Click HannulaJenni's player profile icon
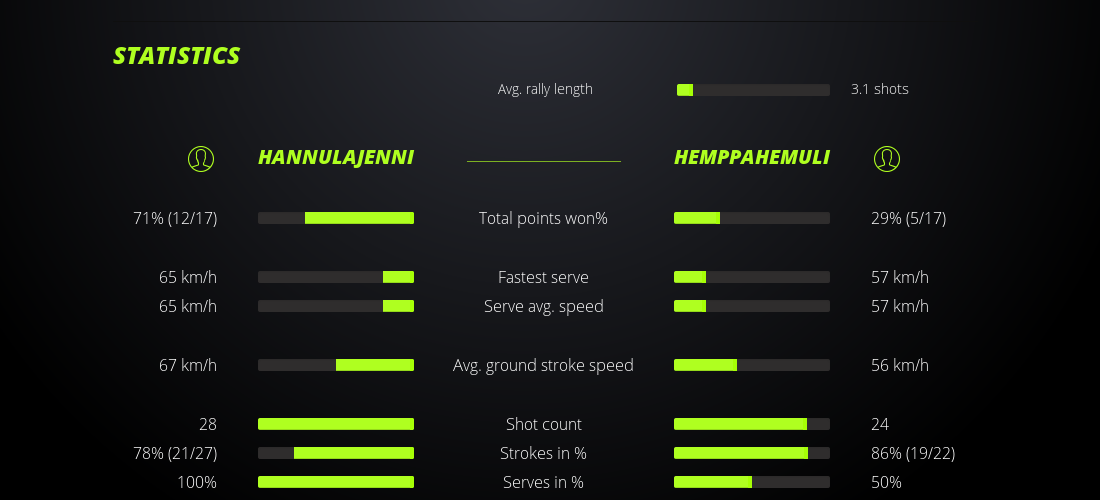This screenshot has width=1100, height=500. (x=201, y=158)
